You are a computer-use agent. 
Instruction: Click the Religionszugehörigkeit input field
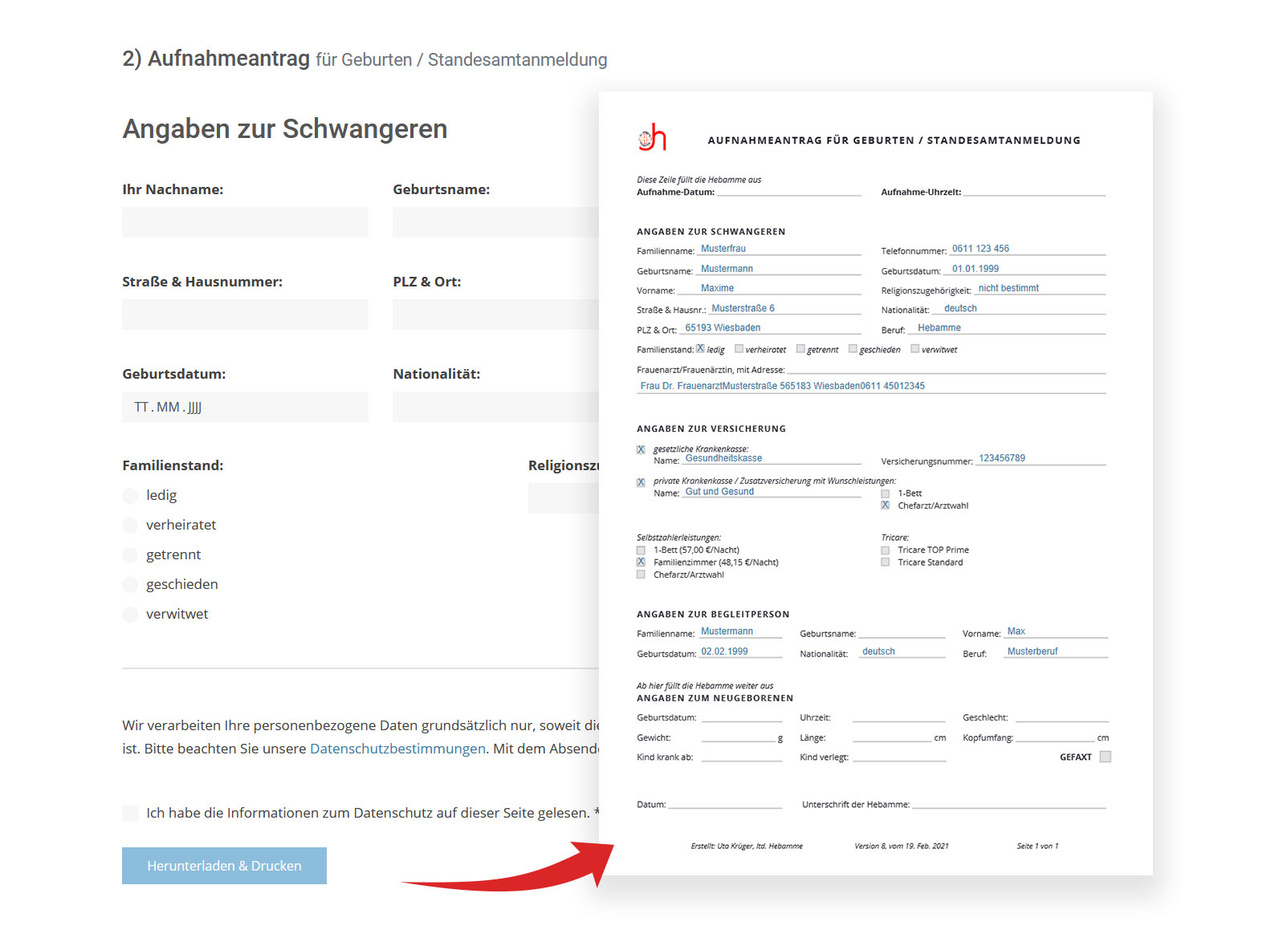[x=562, y=498]
